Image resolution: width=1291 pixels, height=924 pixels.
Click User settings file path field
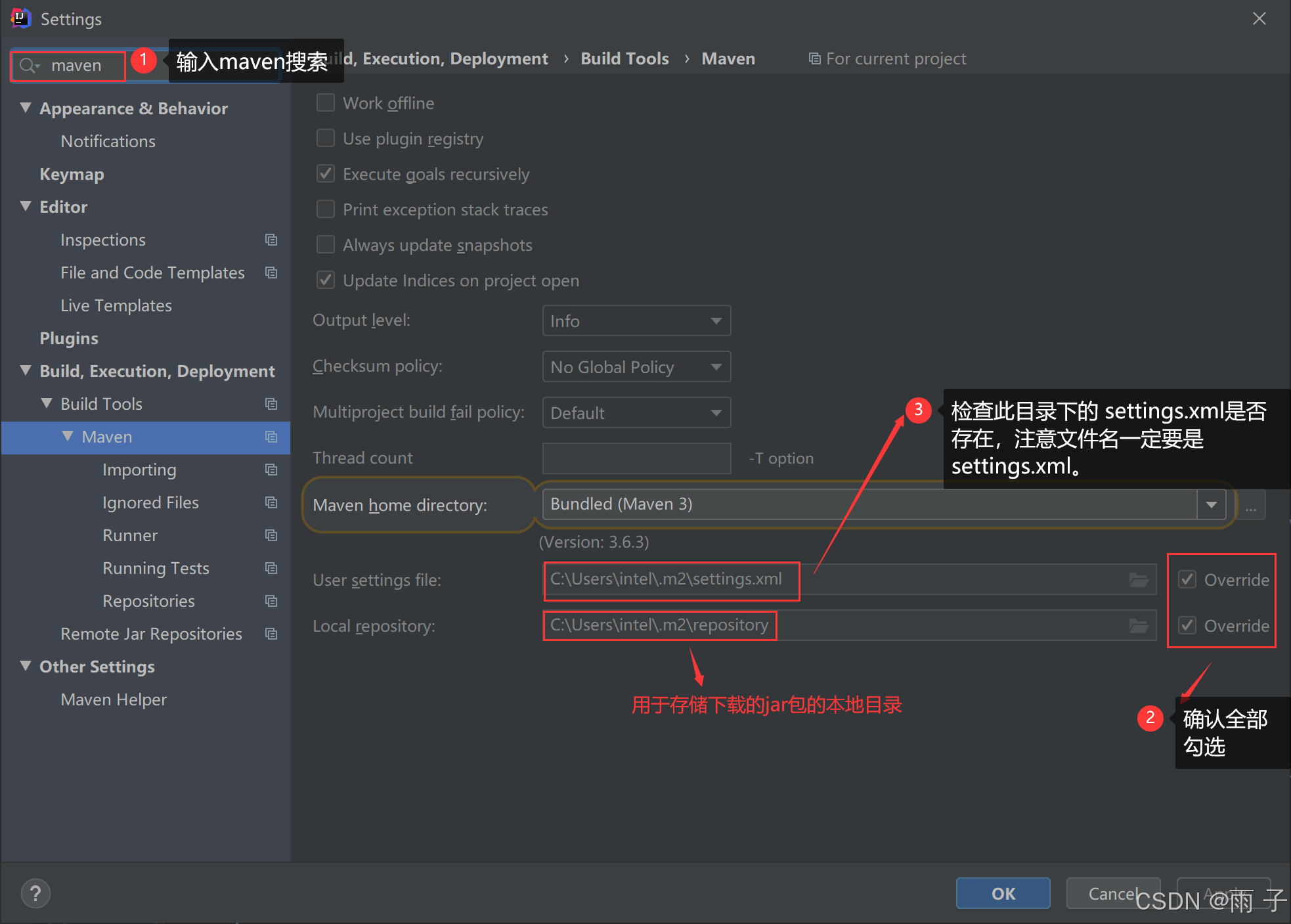[849, 580]
